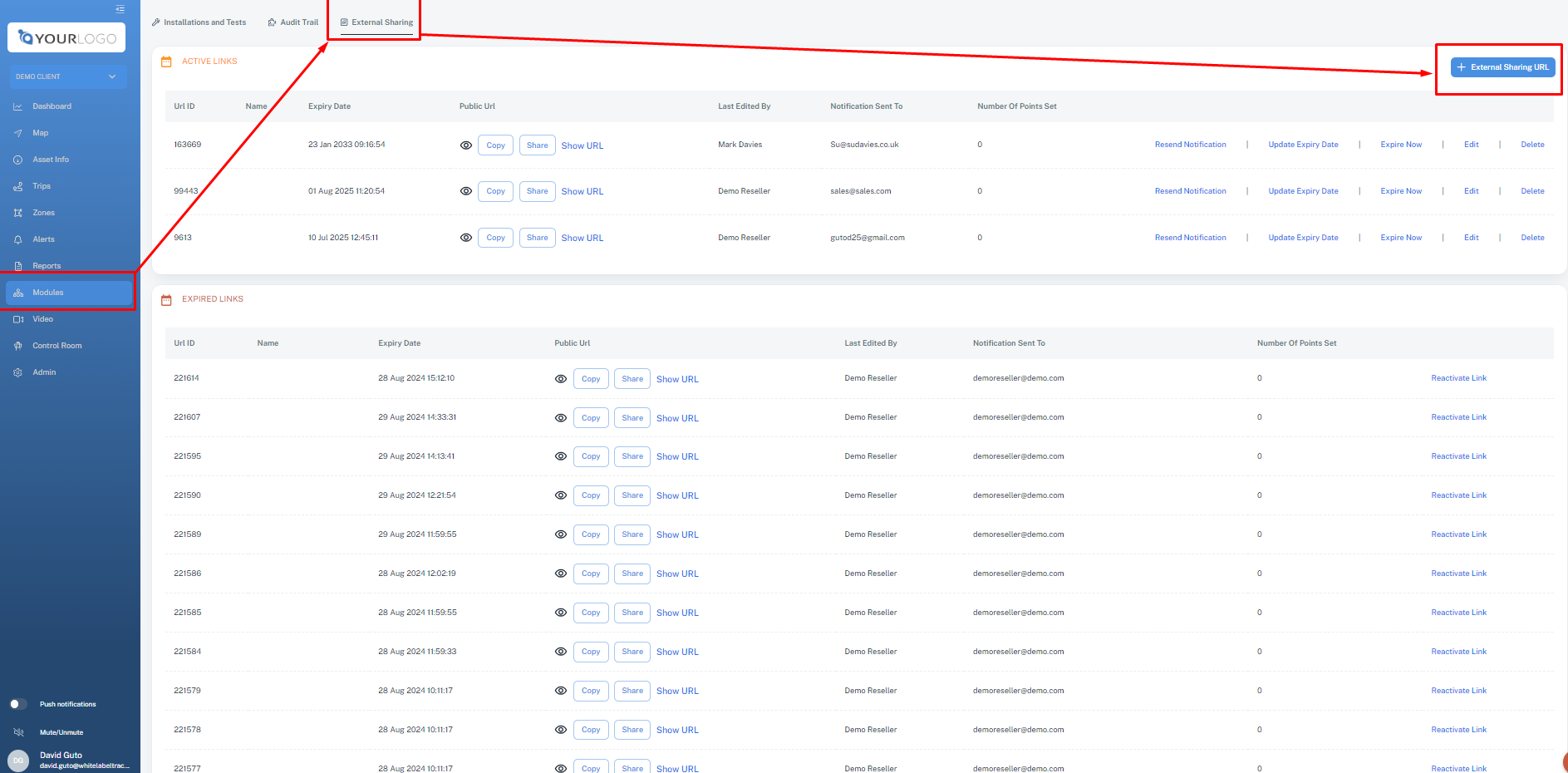Open Admin via its sidebar gear icon
Screen dimensions: 1568x773
point(18,372)
